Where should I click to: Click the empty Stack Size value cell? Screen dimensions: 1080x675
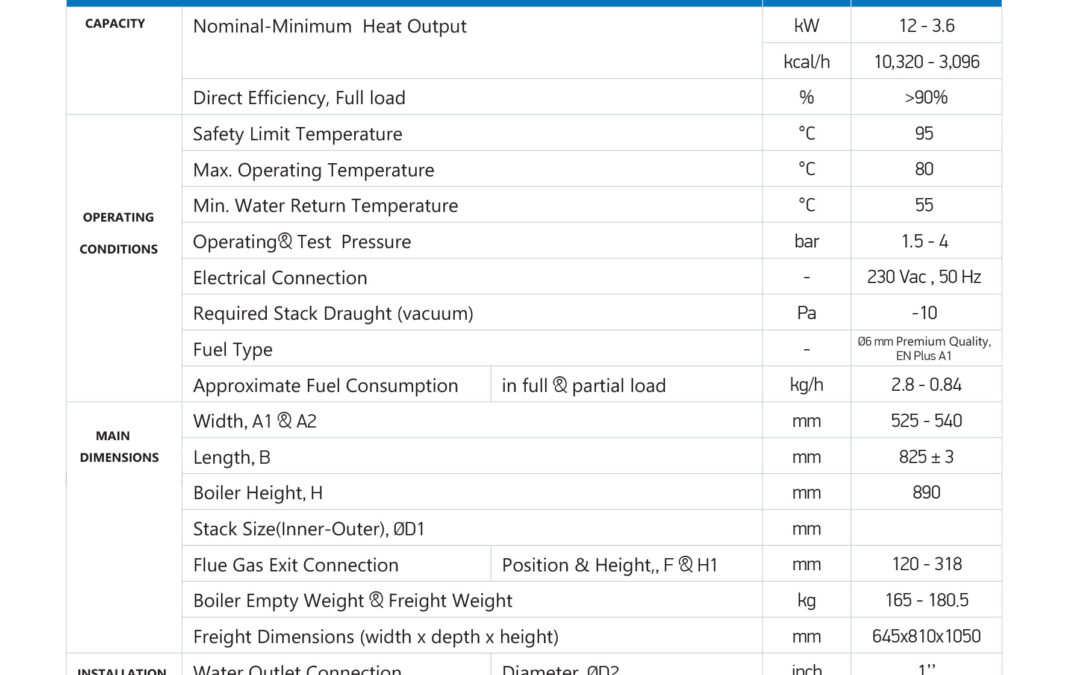[925, 529]
